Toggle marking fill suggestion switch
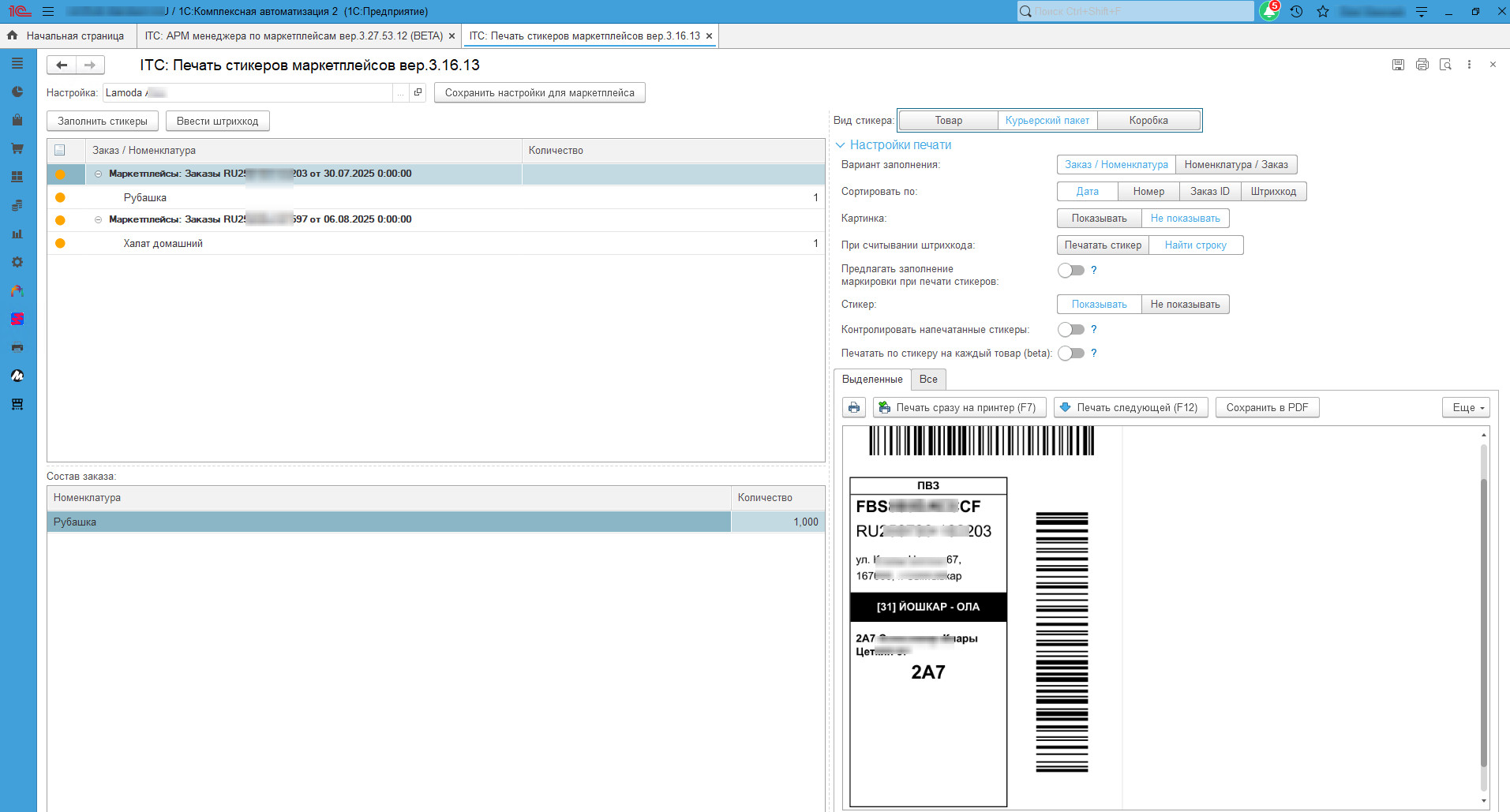 (x=1070, y=271)
